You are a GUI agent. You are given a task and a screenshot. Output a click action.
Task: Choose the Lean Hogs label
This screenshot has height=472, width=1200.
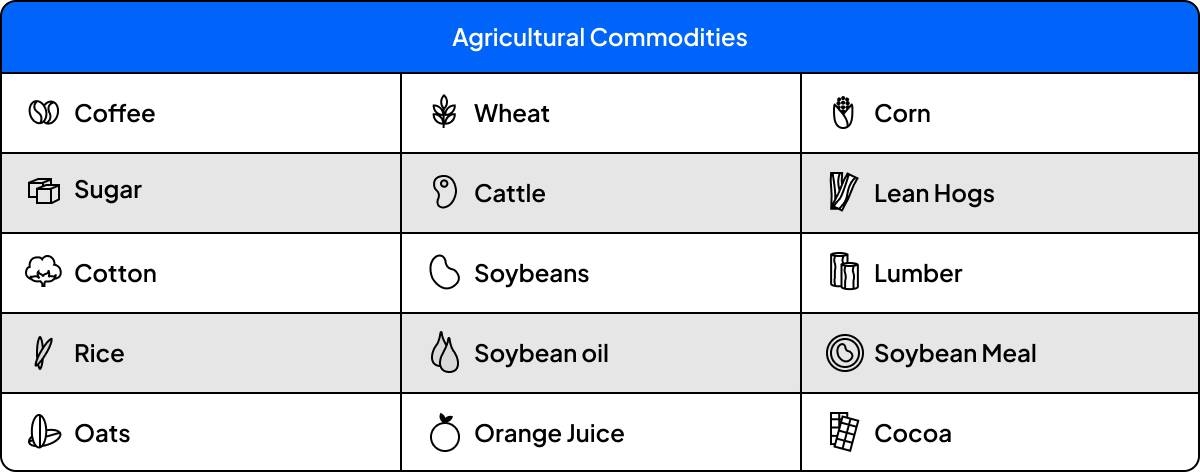934,194
